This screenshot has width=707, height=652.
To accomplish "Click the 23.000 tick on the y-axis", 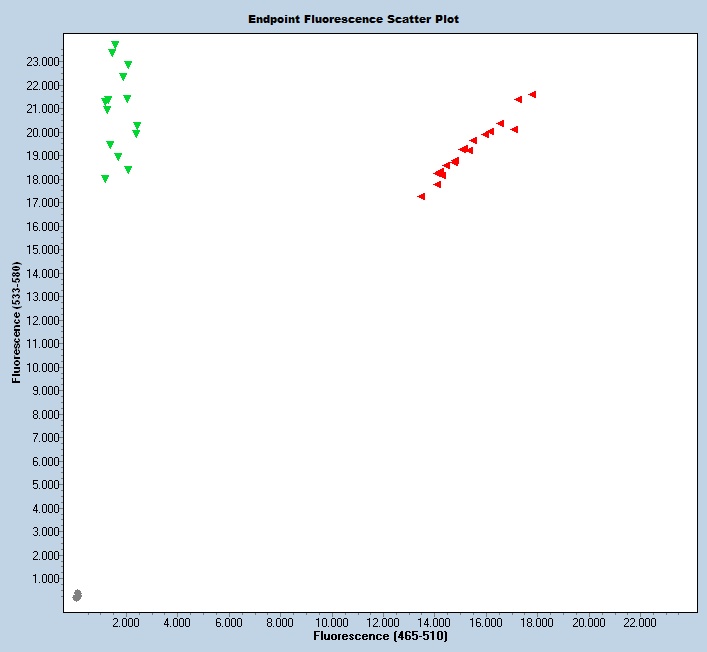I will pyautogui.click(x=43, y=62).
